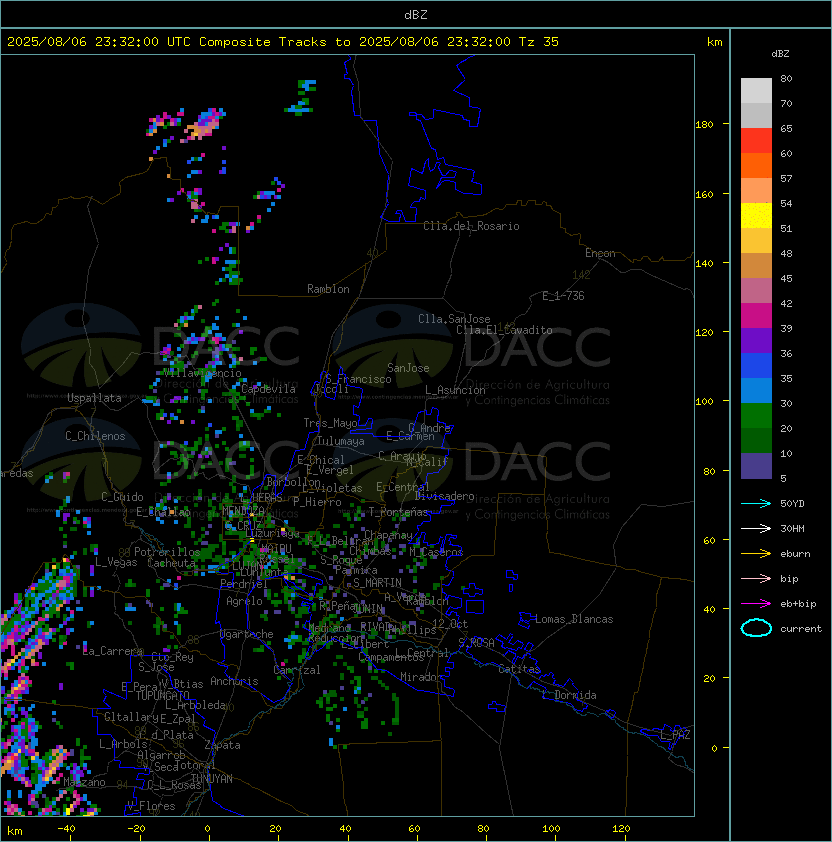Click the 'L_Asuncion' map label
Screen dimensions: 832x842
click(455, 390)
